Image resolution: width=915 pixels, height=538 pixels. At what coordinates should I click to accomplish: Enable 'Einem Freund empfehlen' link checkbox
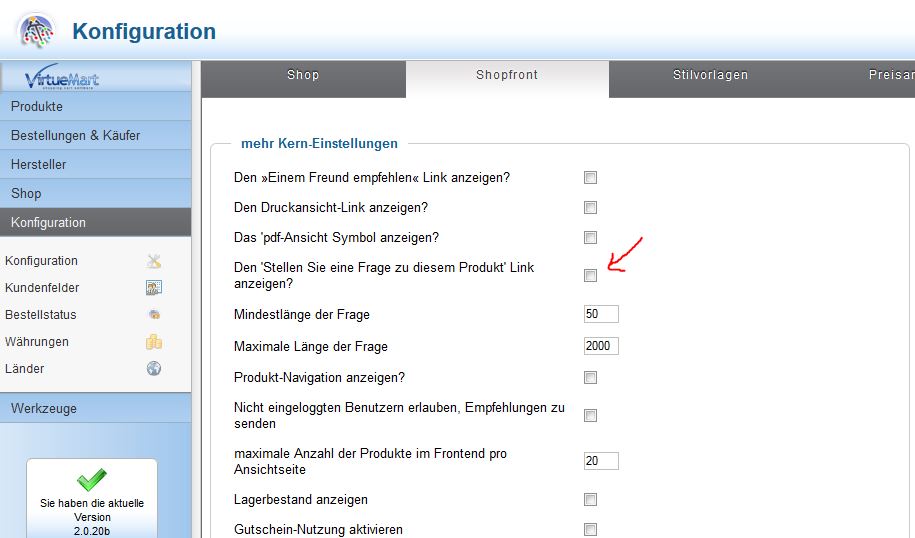click(590, 178)
